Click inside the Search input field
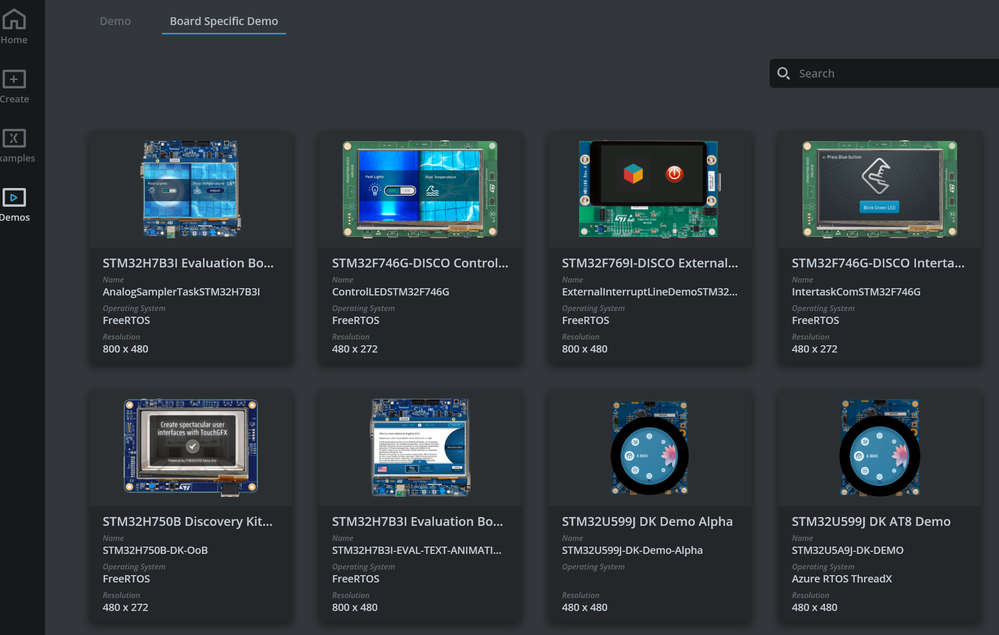The width and height of the screenshot is (999, 635). pos(880,73)
